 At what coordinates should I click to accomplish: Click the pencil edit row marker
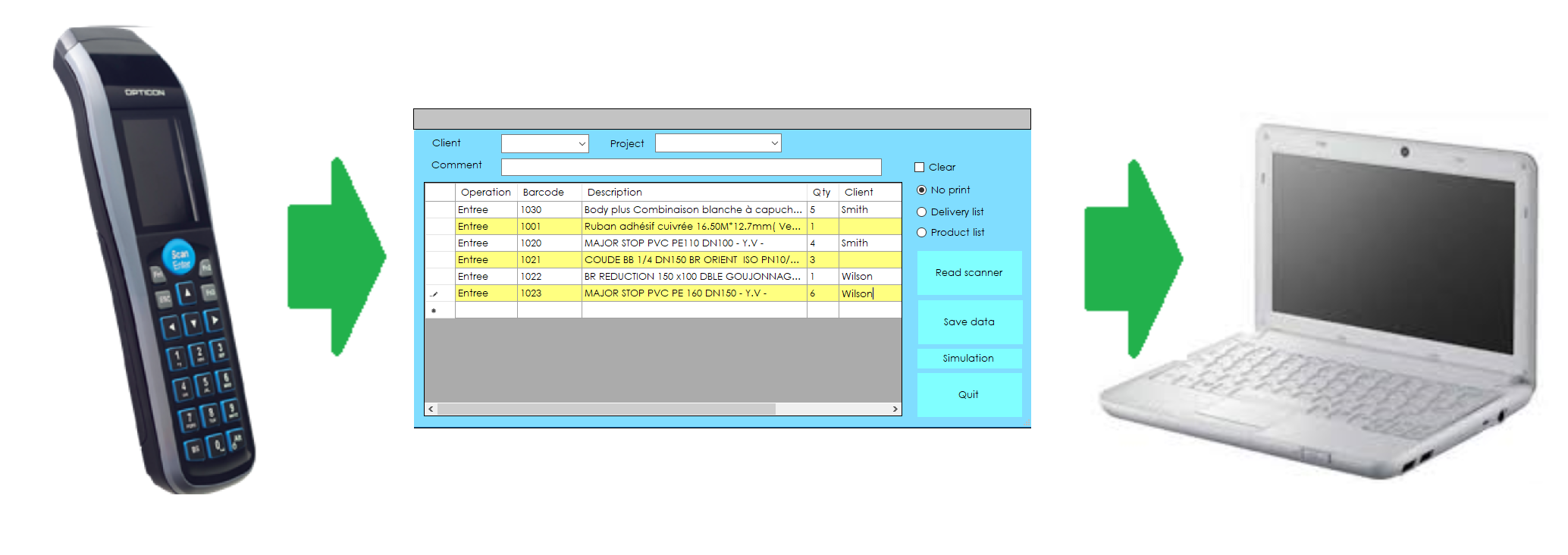(x=434, y=293)
